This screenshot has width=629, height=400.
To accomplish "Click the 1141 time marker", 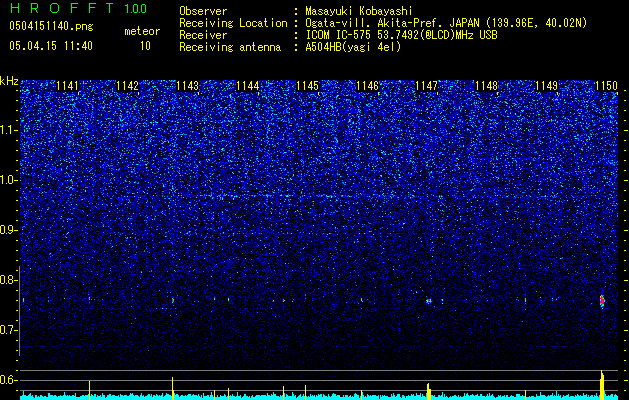I will click(67, 86).
